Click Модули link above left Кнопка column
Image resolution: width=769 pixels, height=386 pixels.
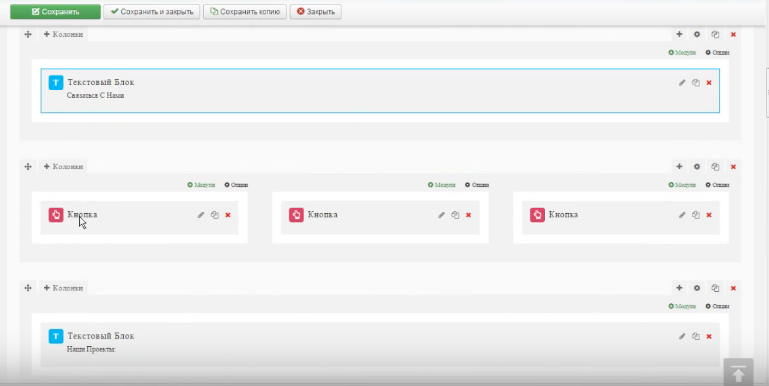(x=201, y=185)
